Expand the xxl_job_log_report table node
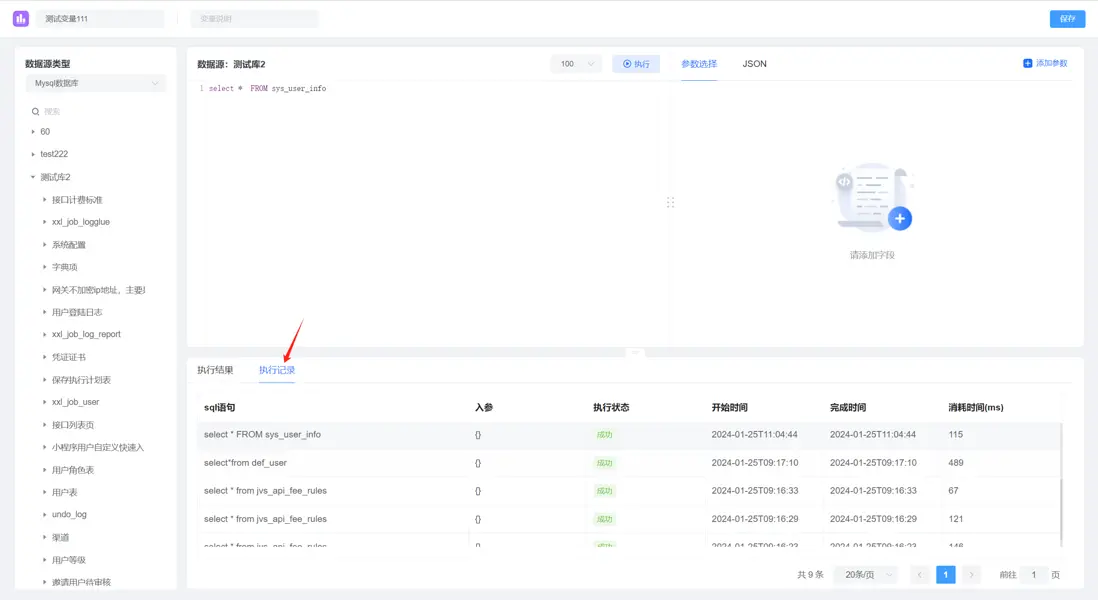 pyautogui.click(x=44, y=335)
